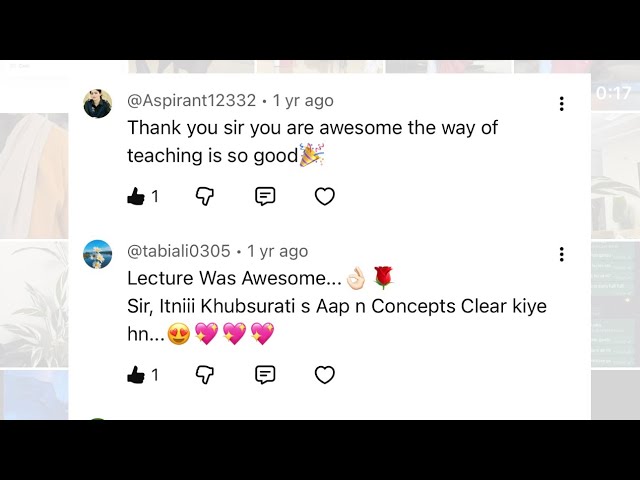Like the comment by @Aspirant12332
This screenshot has height=480, width=640.
136,196
